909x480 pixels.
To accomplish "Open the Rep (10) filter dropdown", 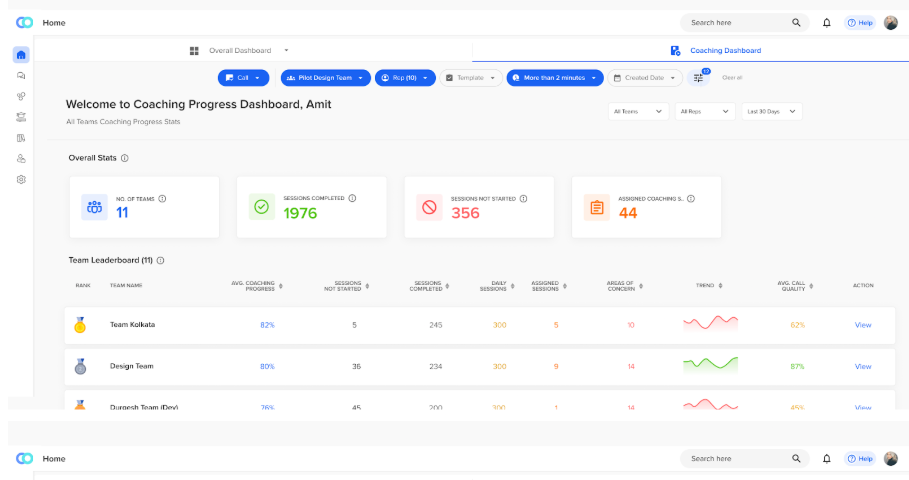I will (405, 78).
